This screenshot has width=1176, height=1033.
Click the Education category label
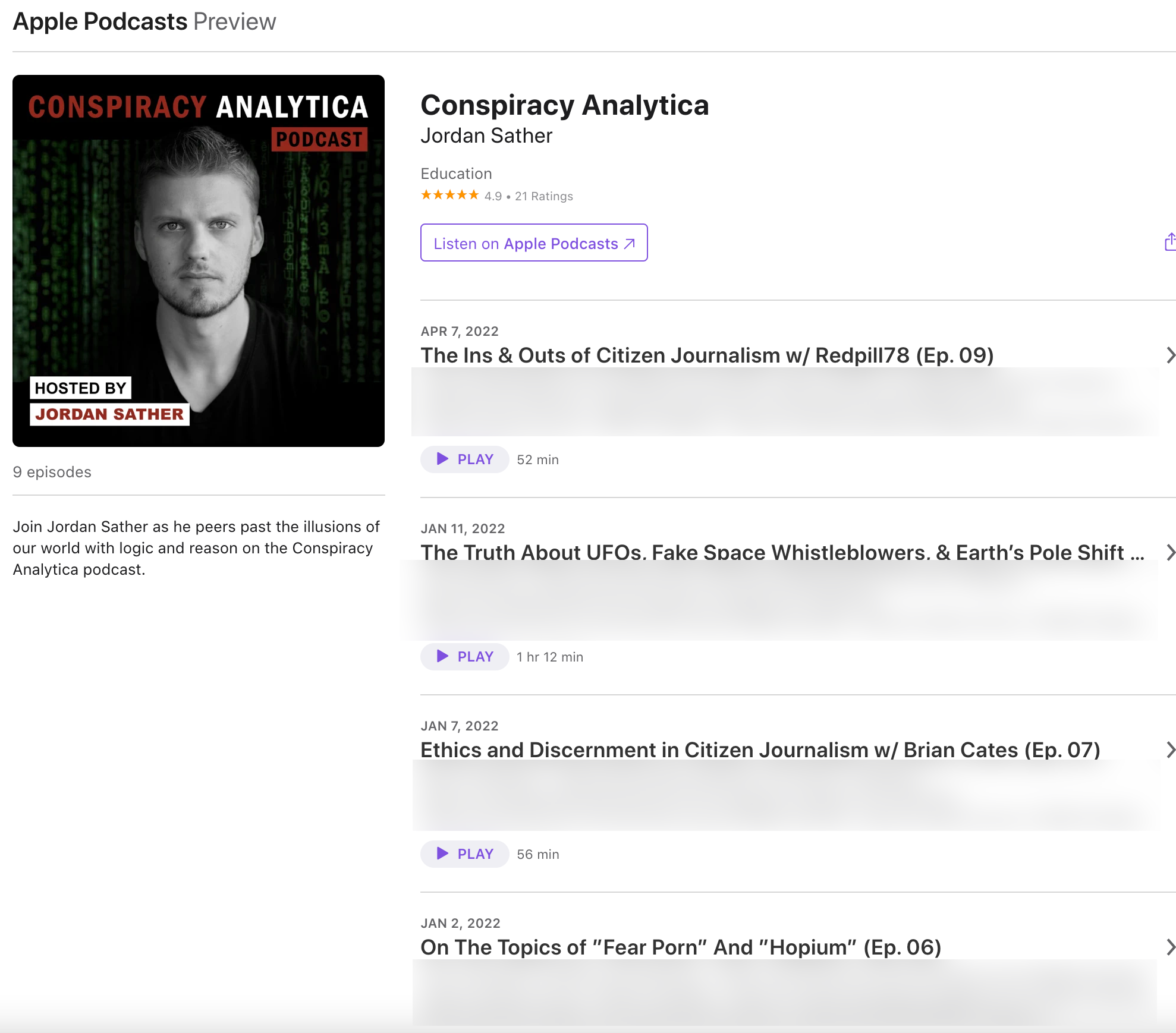coord(456,174)
